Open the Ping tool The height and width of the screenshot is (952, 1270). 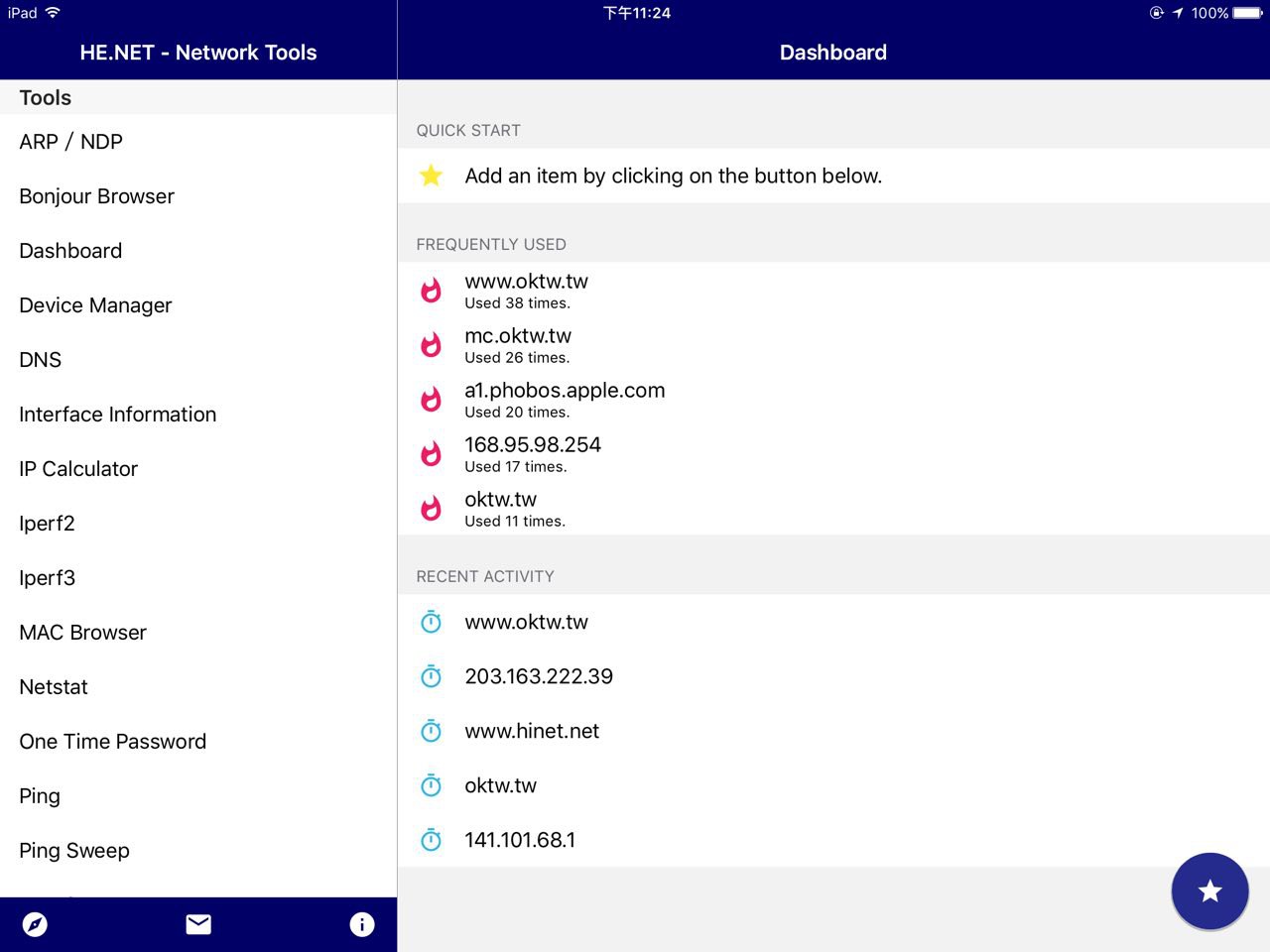pos(198,796)
